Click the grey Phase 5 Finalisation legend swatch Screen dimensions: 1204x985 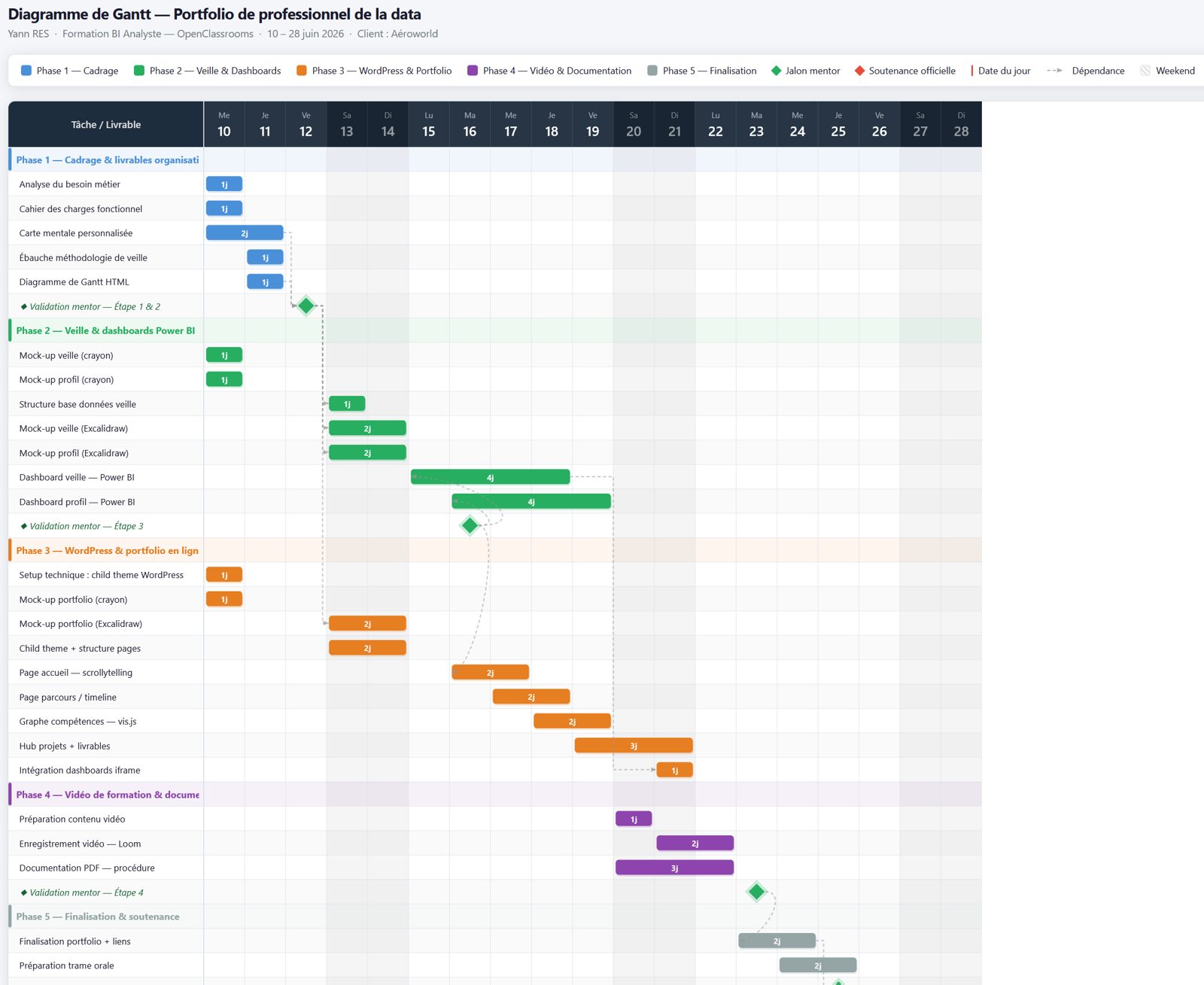pyautogui.click(x=652, y=71)
